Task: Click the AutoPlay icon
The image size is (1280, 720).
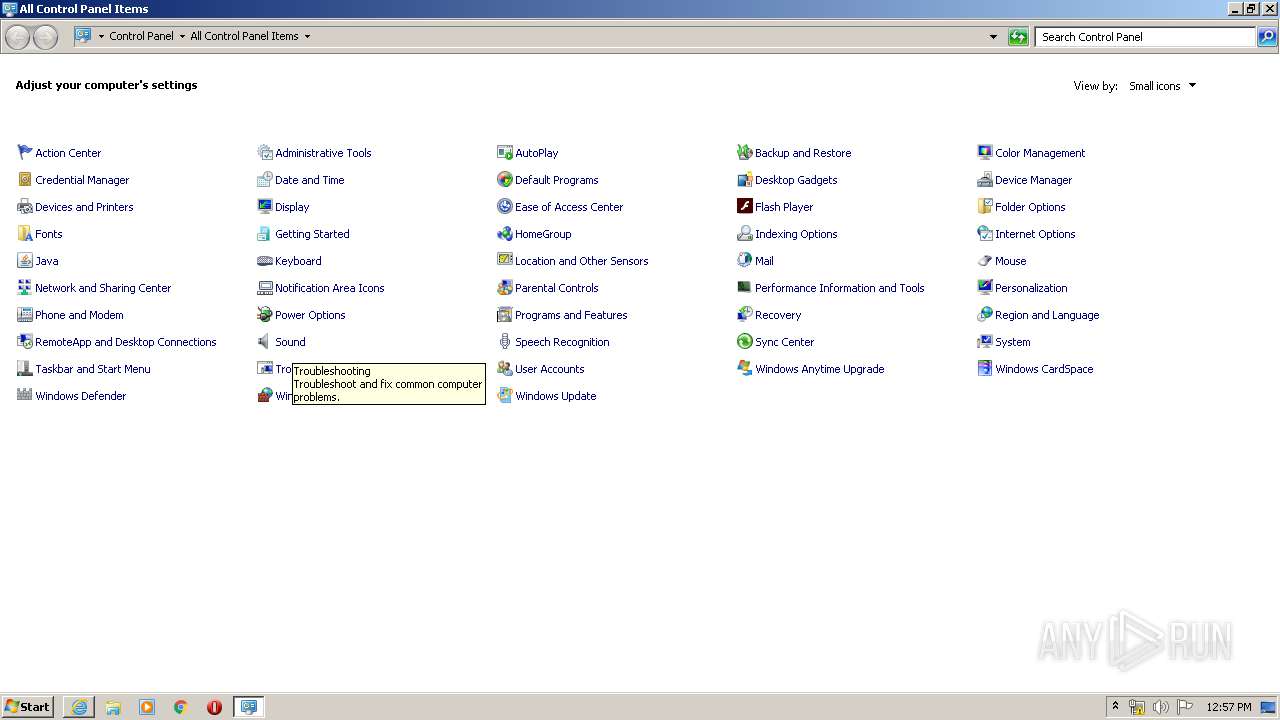Action: [x=505, y=153]
